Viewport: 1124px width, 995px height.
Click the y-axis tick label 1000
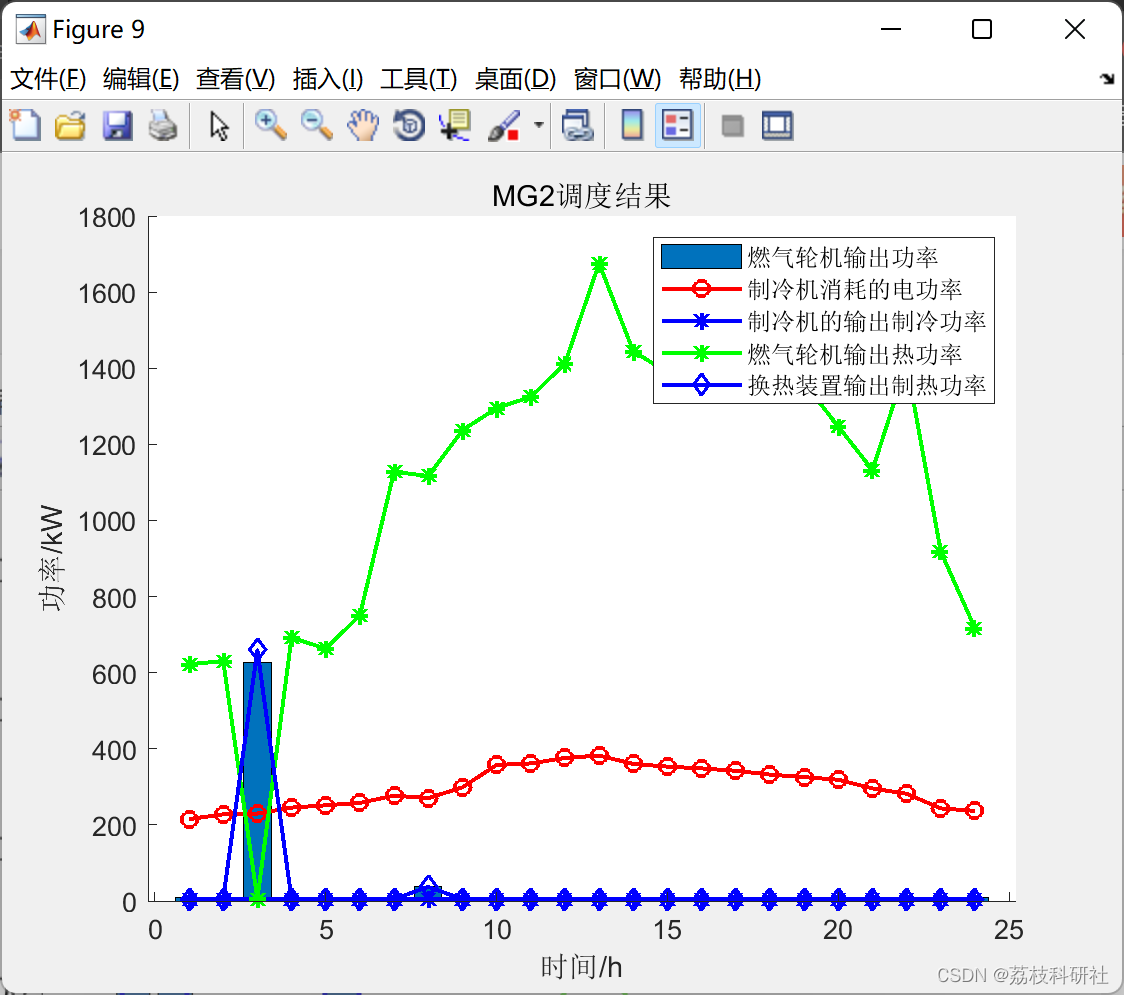pos(107,521)
